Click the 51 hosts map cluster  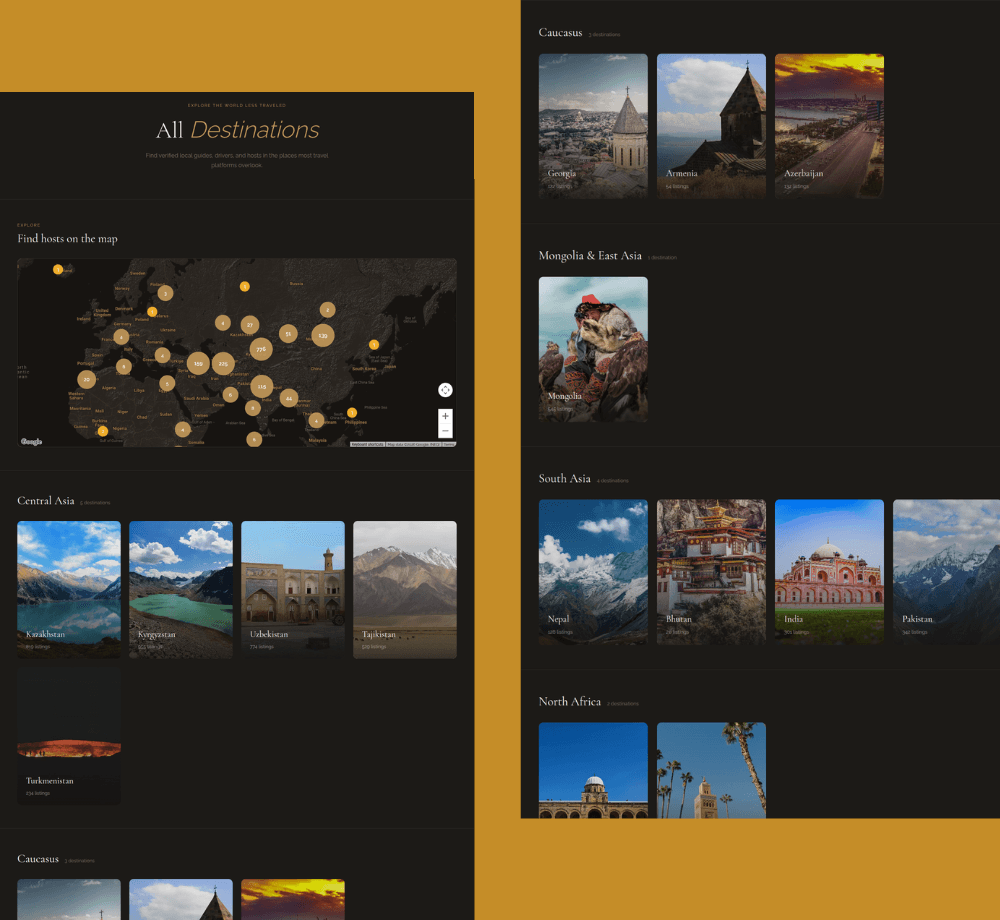coord(288,333)
